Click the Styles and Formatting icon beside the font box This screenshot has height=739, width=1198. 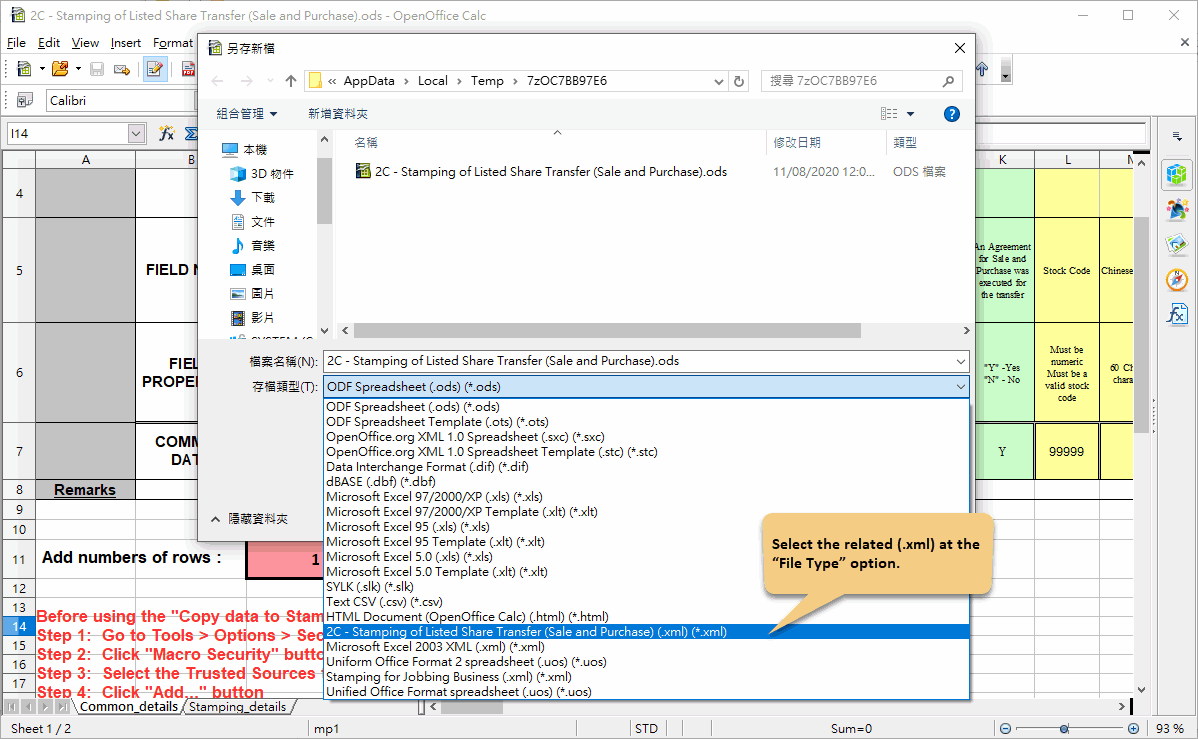point(24,100)
